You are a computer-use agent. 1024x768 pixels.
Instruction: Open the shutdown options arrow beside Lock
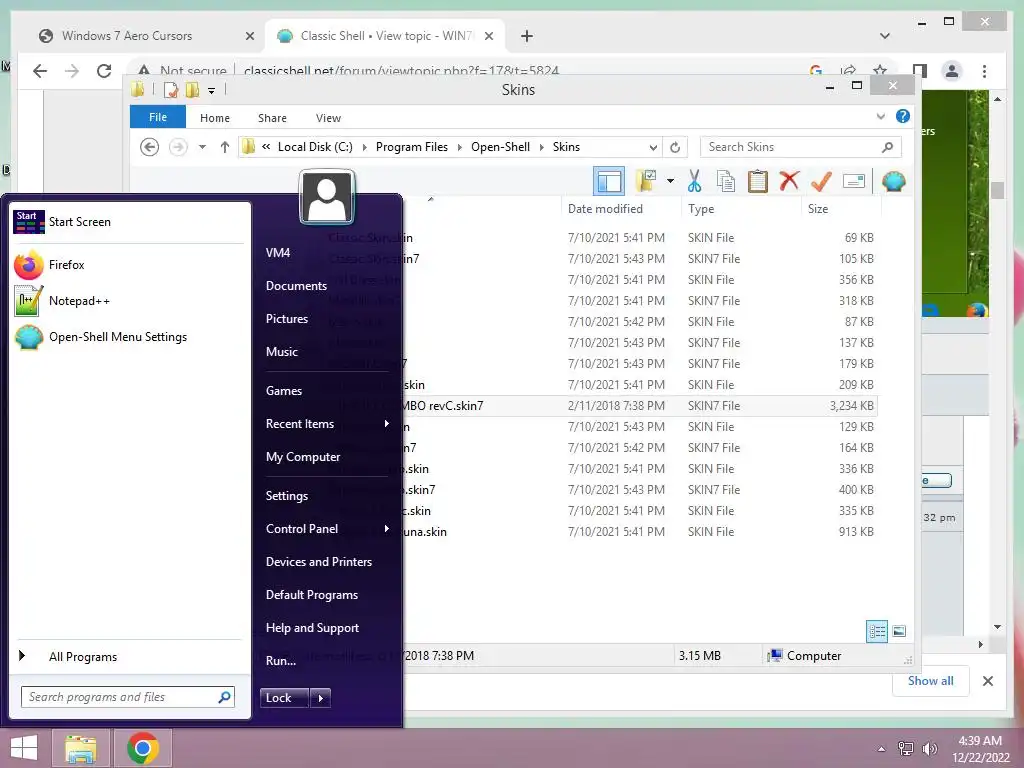[320, 697]
